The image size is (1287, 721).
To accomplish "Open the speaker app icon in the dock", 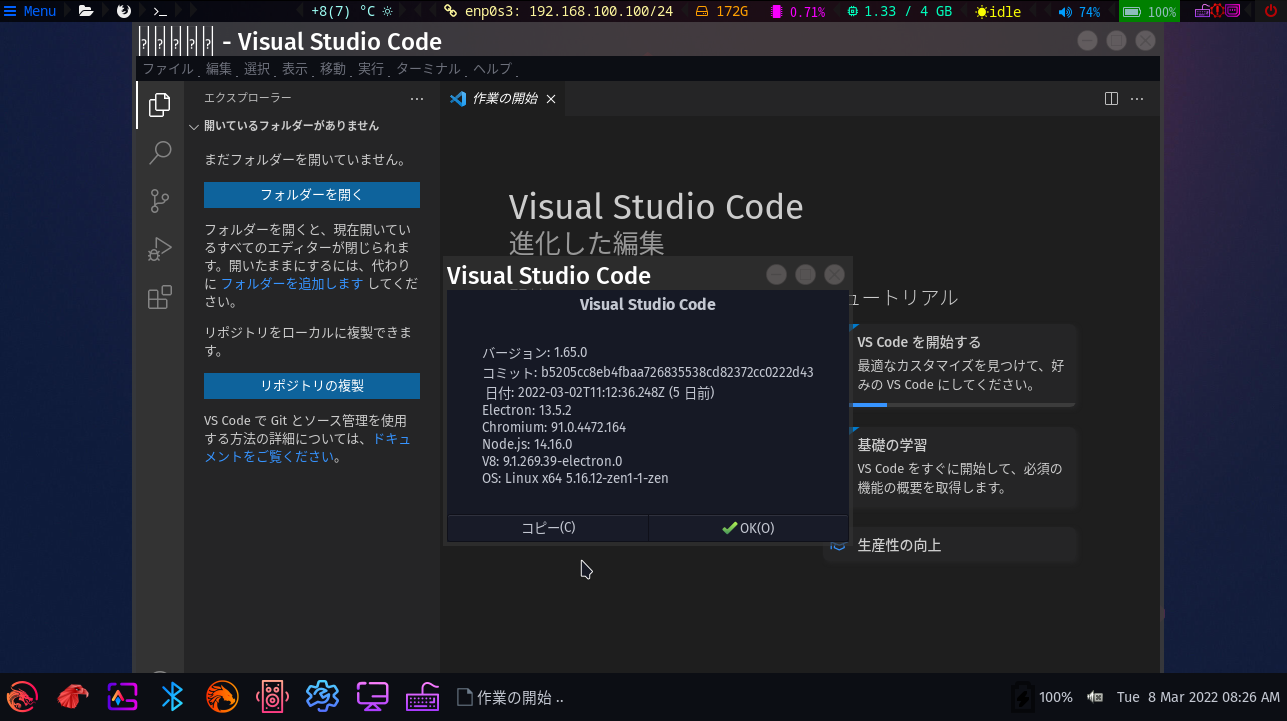I will point(272,696).
